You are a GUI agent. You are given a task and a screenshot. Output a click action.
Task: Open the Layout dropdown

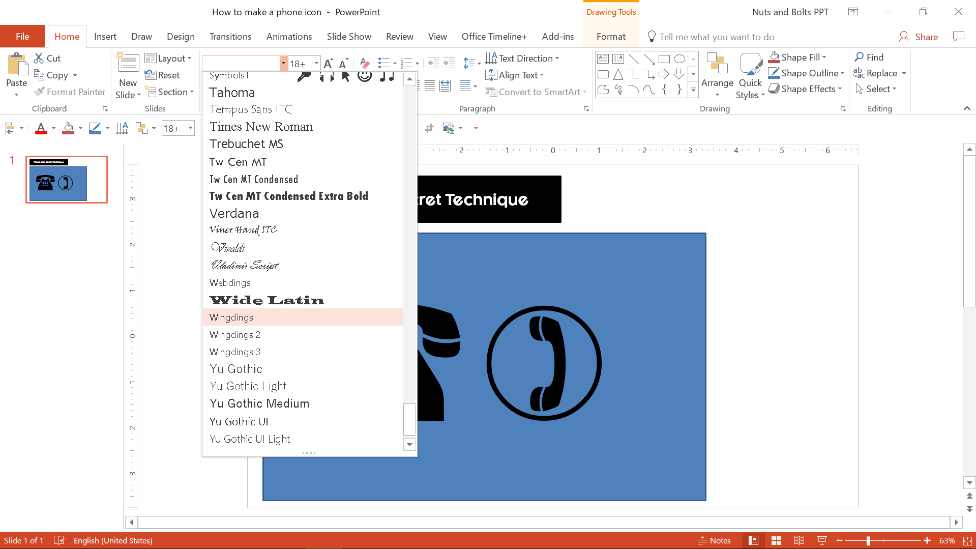click(x=168, y=59)
